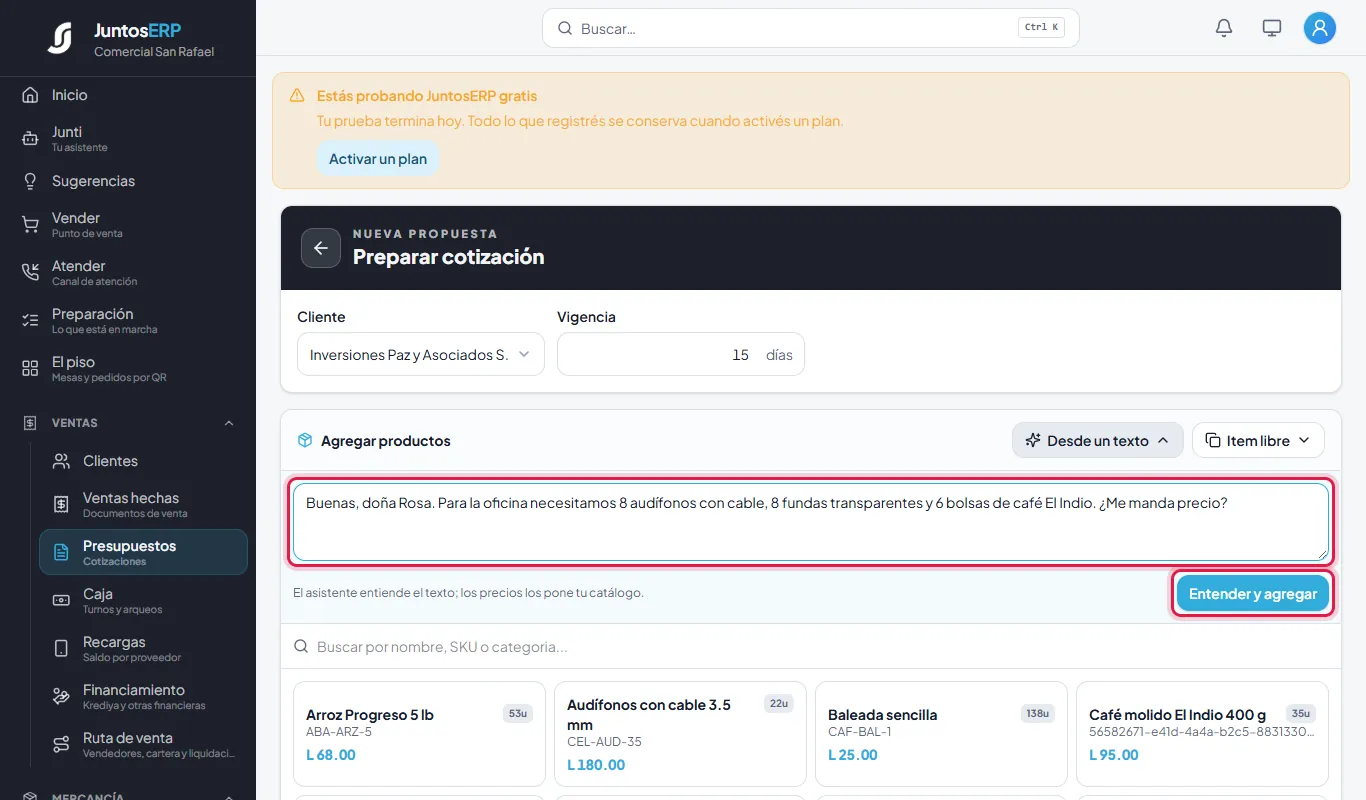Click the El piso grid icon
1366x800 pixels.
(30, 369)
